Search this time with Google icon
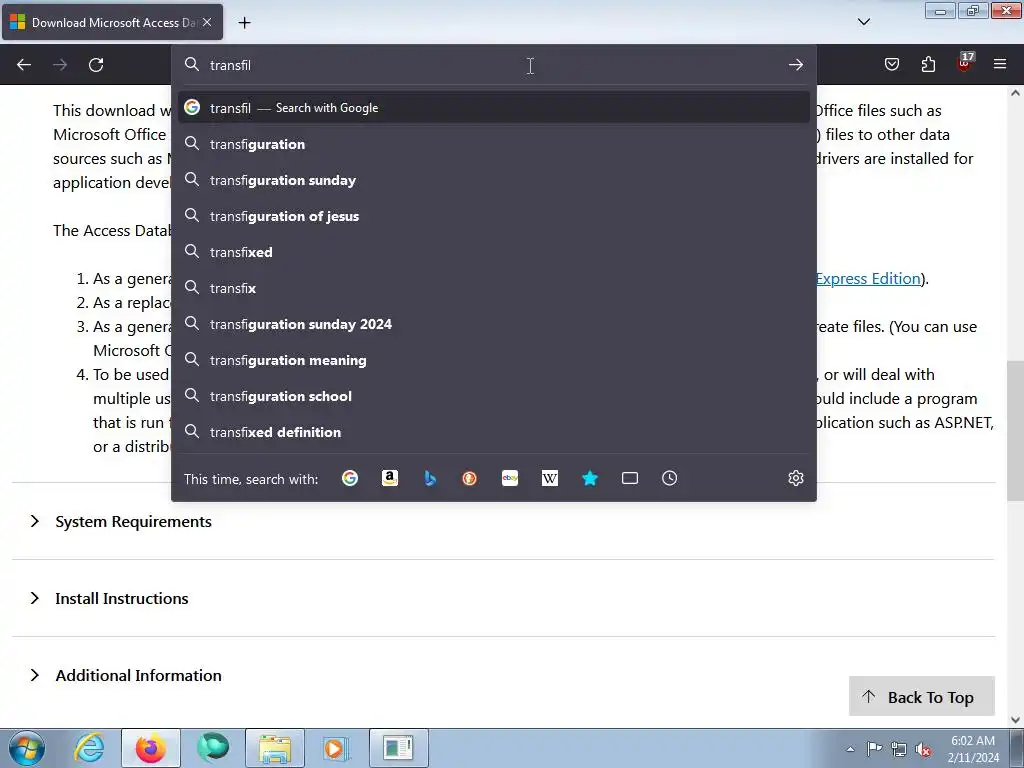This screenshot has height=768, width=1024. pyautogui.click(x=350, y=478)
